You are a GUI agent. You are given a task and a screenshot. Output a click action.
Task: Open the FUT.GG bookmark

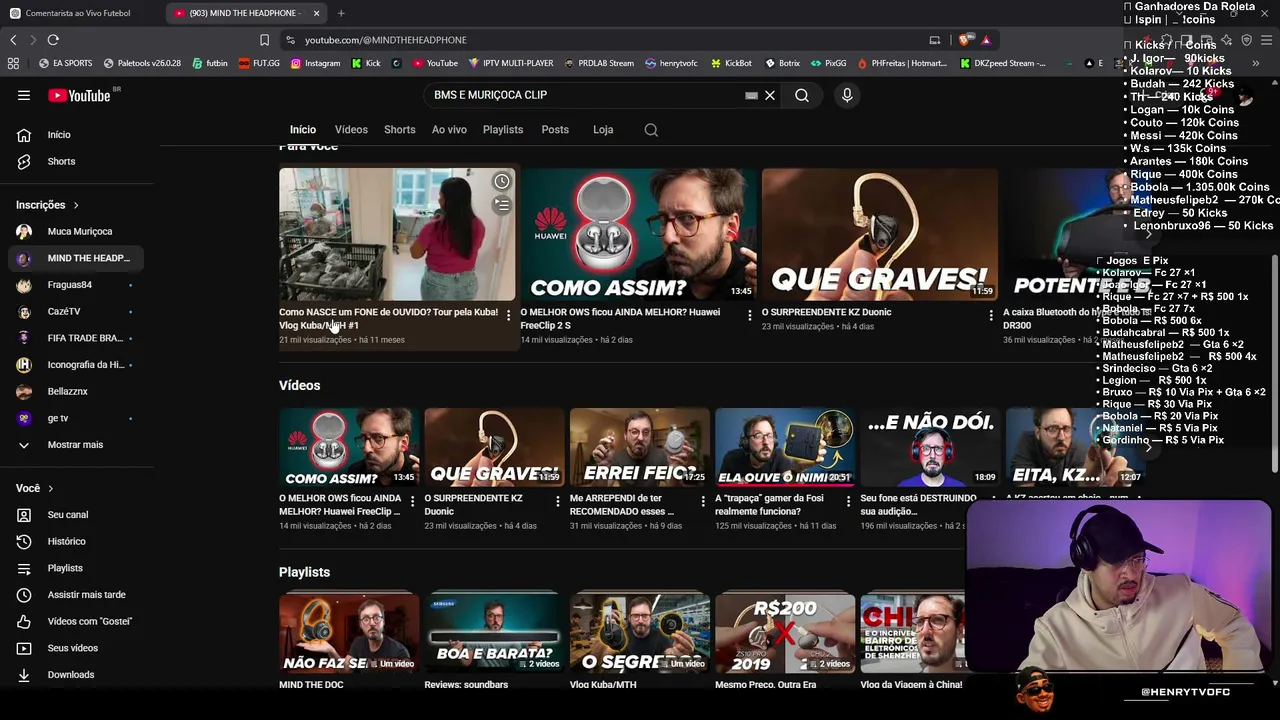pos(260,63)
